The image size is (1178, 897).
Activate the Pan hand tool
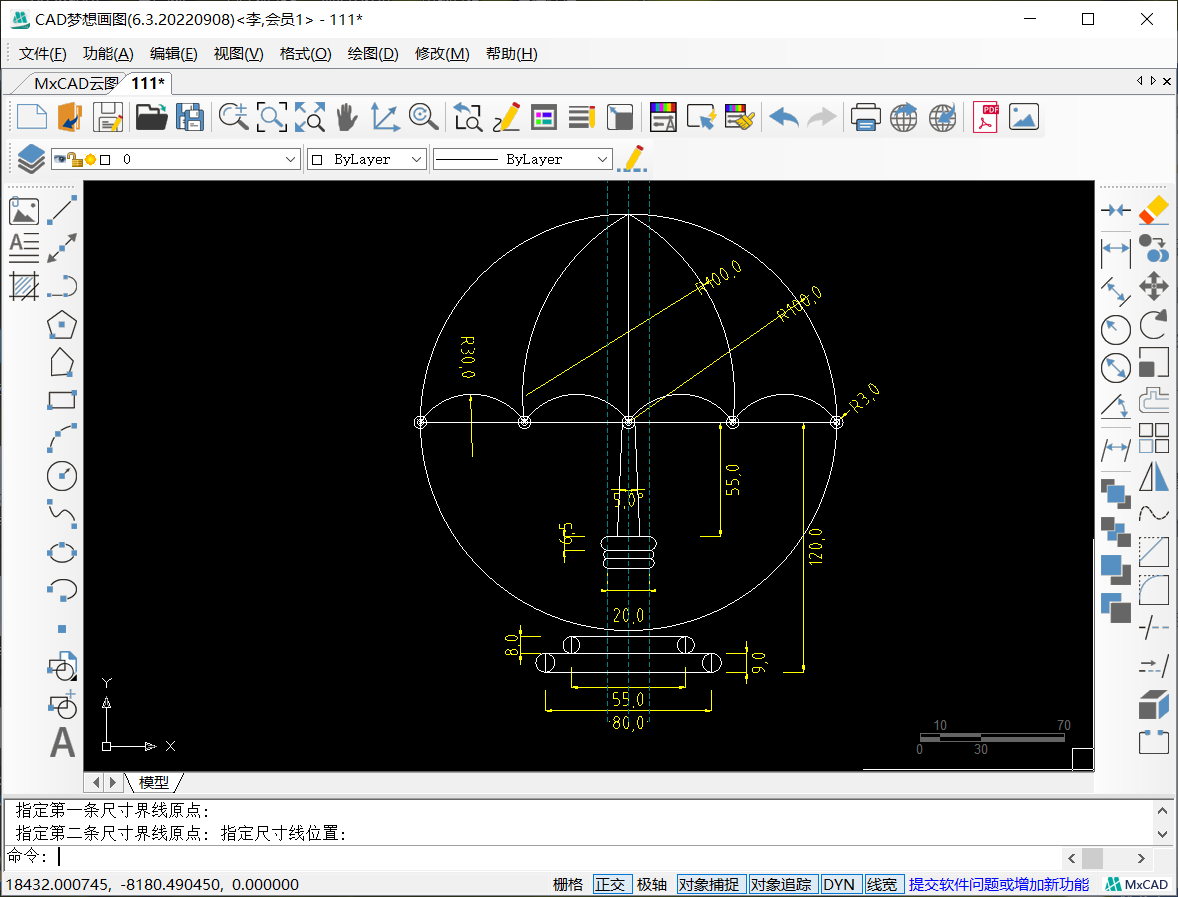click(346, 118)
